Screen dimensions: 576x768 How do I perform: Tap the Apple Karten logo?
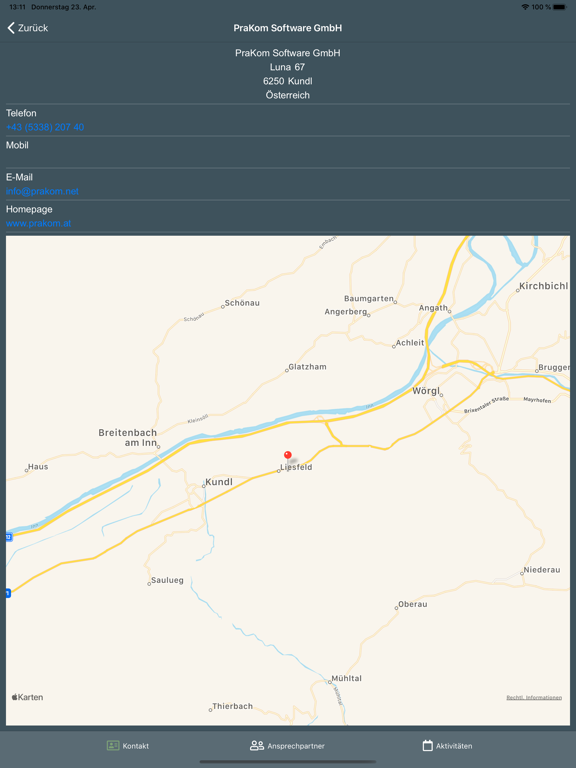pos(27,697)
